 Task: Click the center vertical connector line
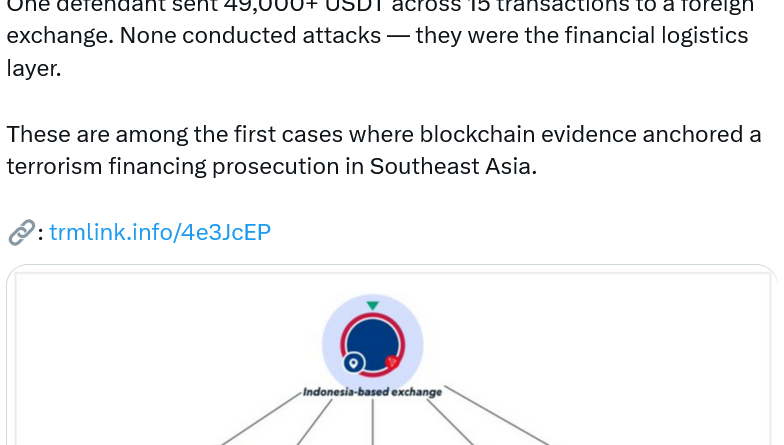click(372, 422)
